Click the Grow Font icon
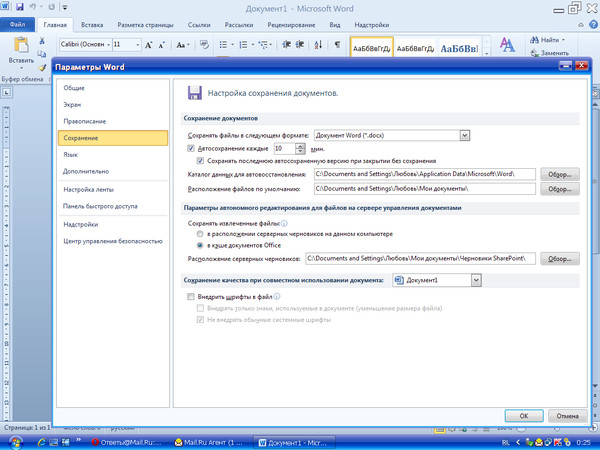This screenshot has width=600, height=450. coord(148,45)
